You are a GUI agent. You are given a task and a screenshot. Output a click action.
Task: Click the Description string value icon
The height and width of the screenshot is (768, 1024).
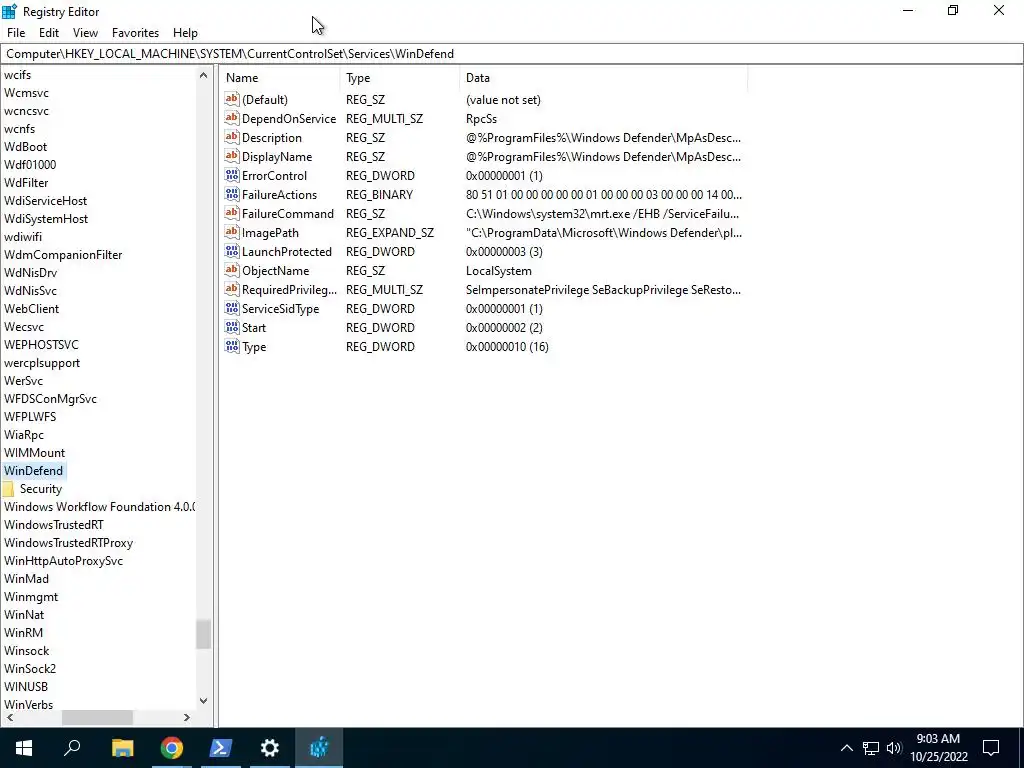point(232,137)
